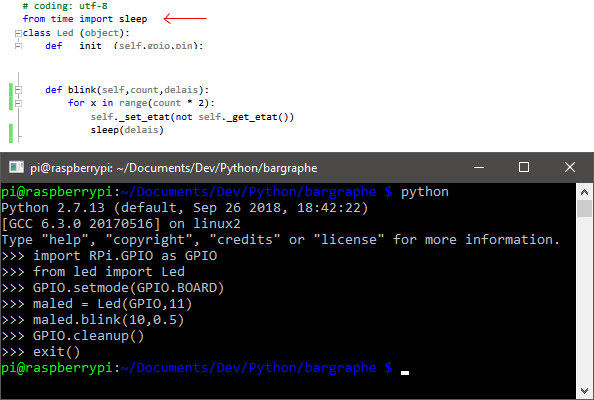
Task: Click the 'GPIO.cleanup()' terminal line
Action: (88, 336)
